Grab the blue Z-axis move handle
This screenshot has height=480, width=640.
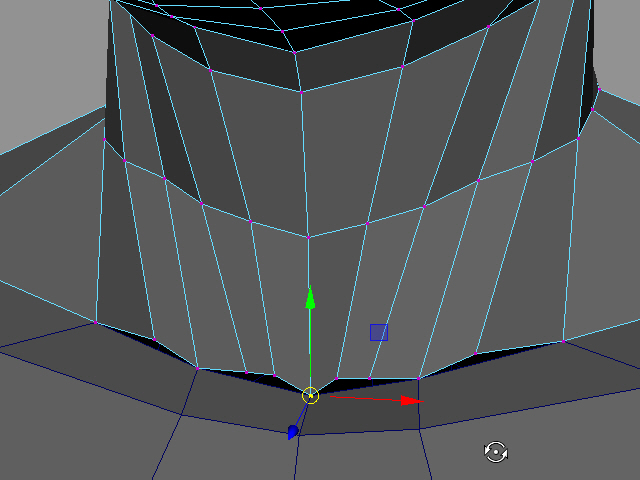(x=293, y=432)
